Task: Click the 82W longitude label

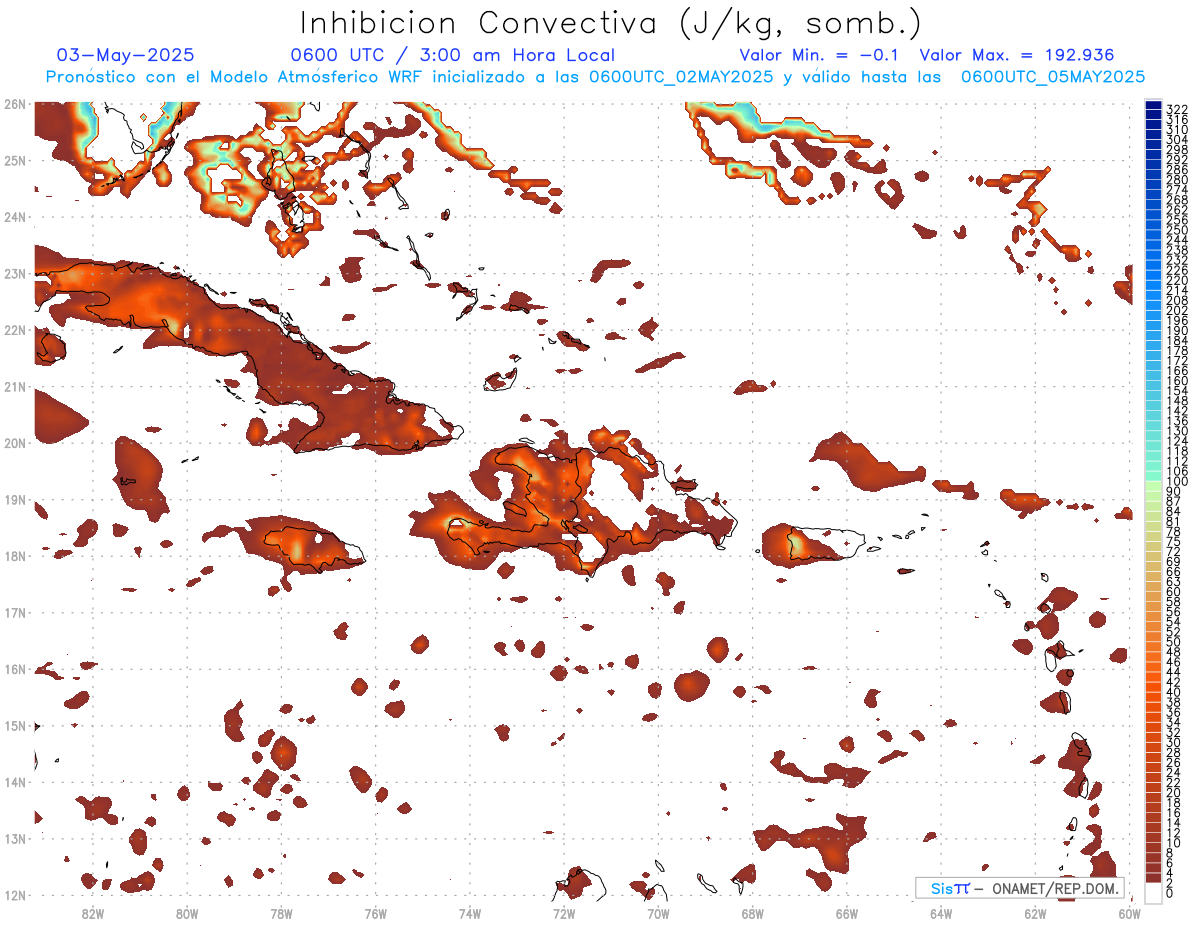Action: click(93, 913)
